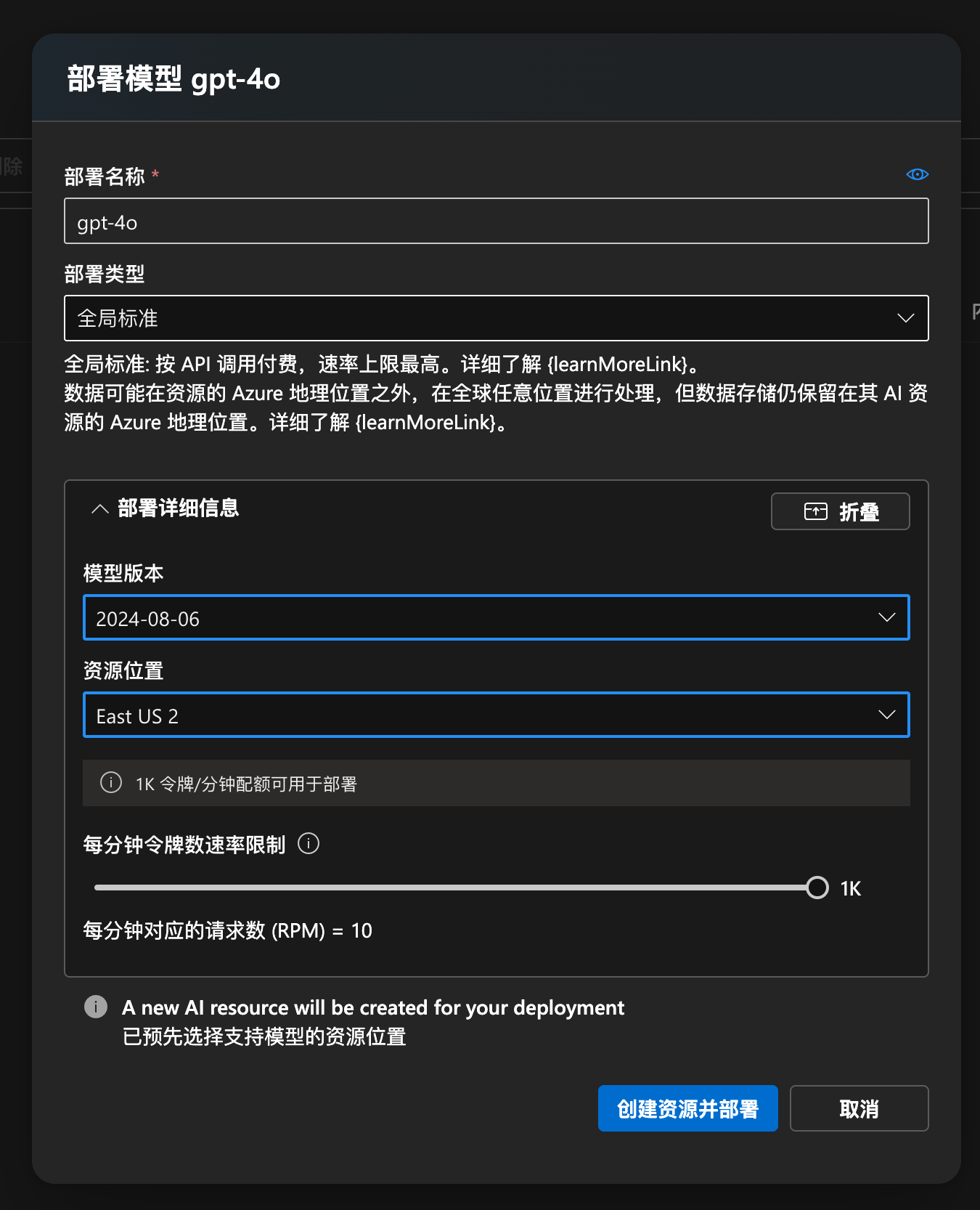This screenshot has height=1210, width=980.
Task: Click the info icon next to 每分钟令牌数速率限制
Action: coord(309,844)
